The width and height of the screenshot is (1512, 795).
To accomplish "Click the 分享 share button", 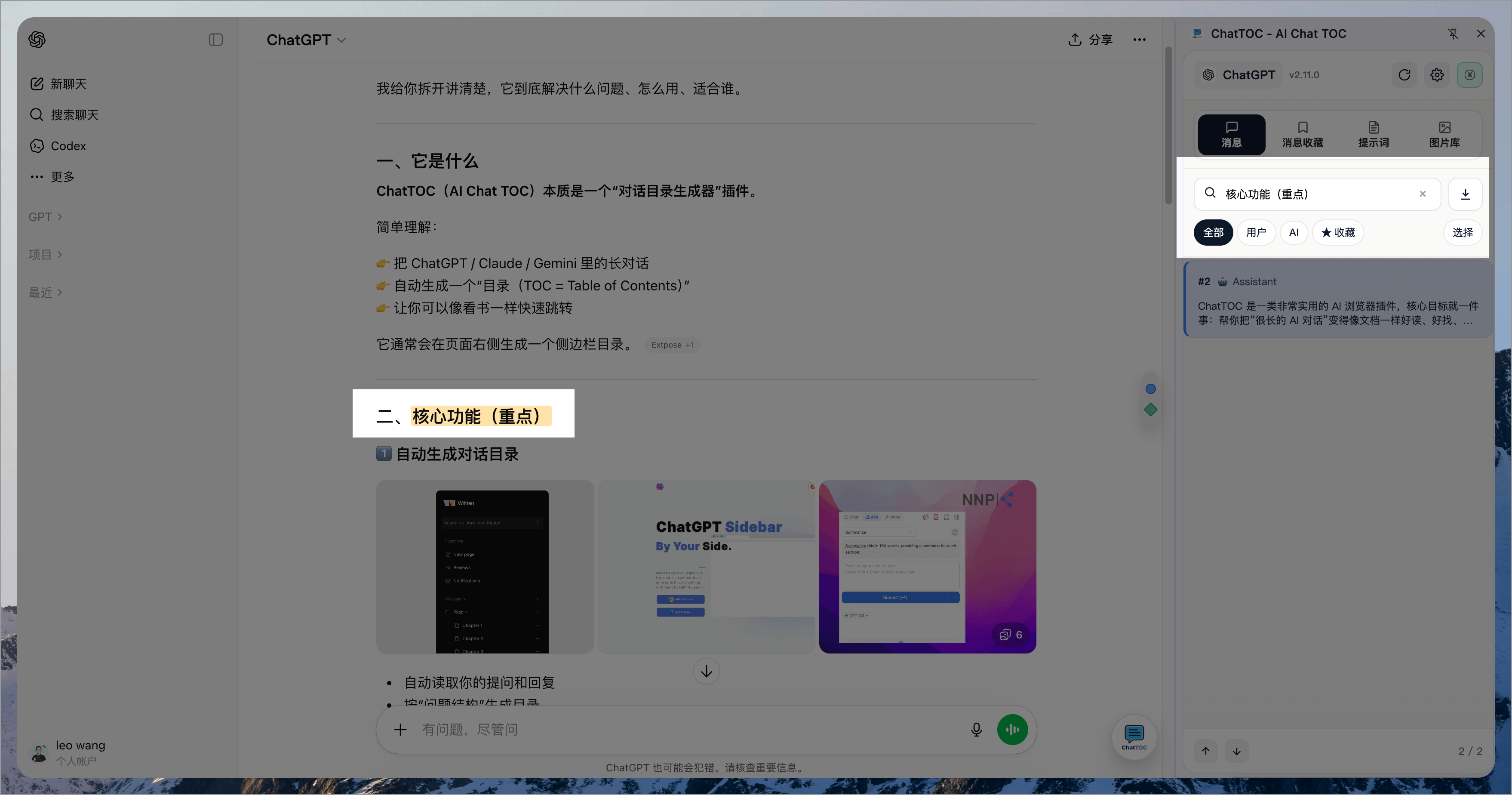I will (x=1091, y=39).
